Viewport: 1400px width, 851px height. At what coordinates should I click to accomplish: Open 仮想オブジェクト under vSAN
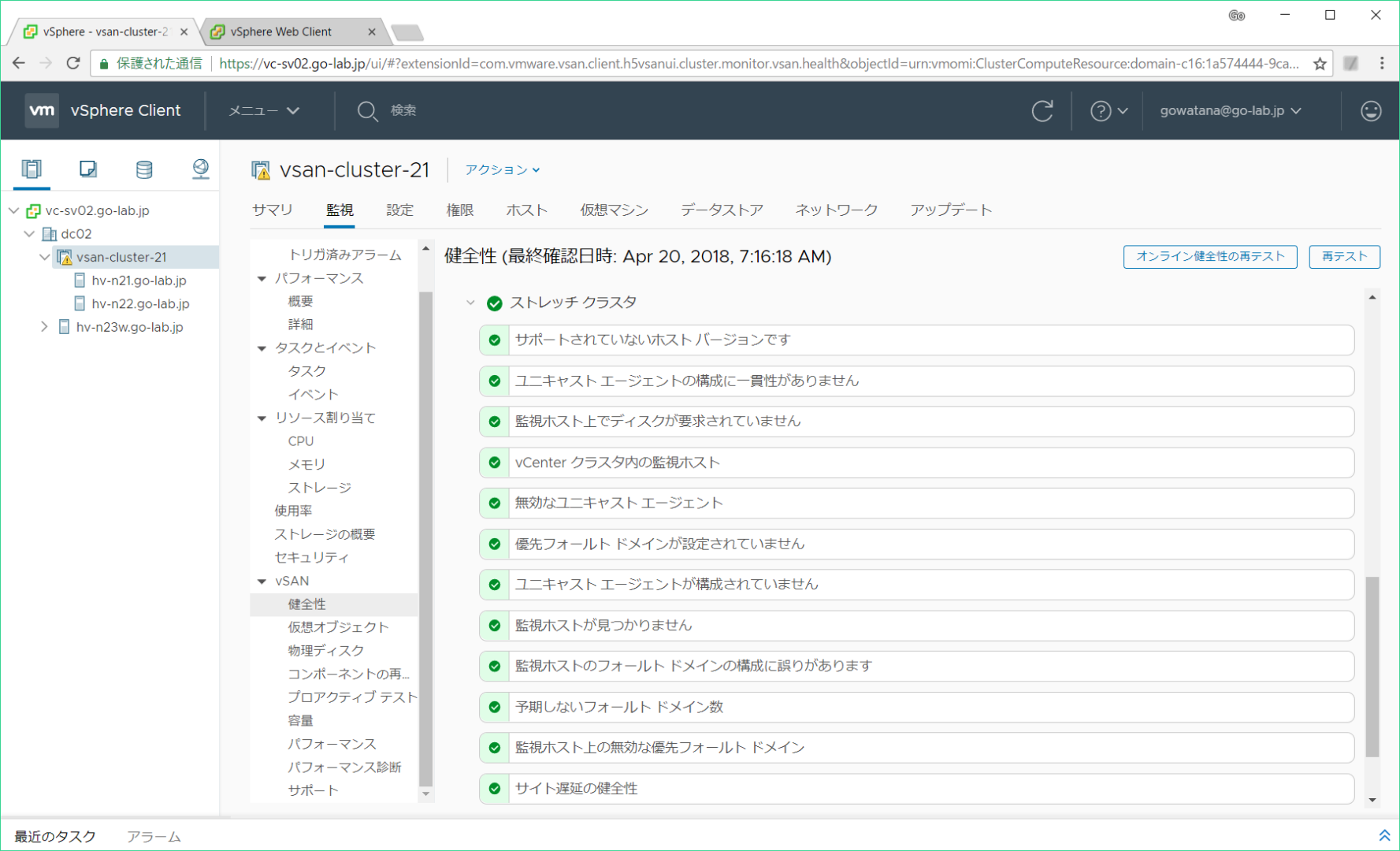338,627
